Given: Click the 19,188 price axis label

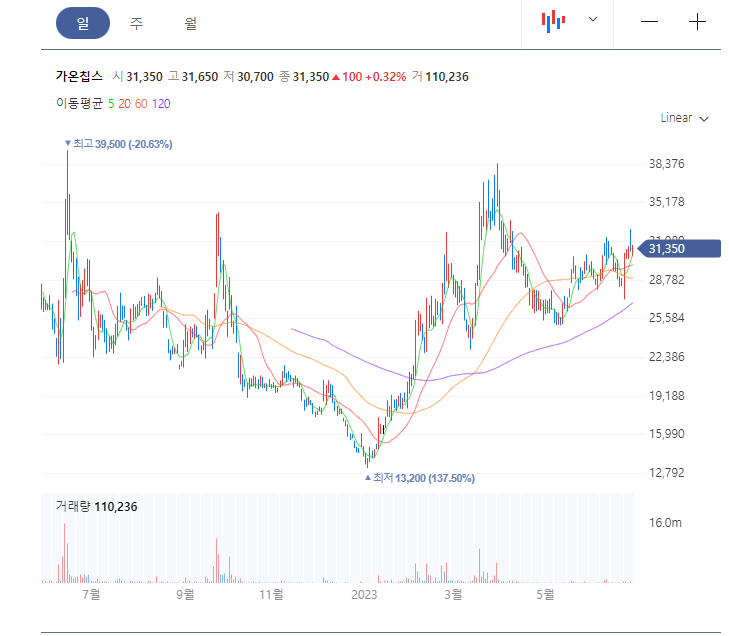Looking at the screenshot, I should 667,396.
